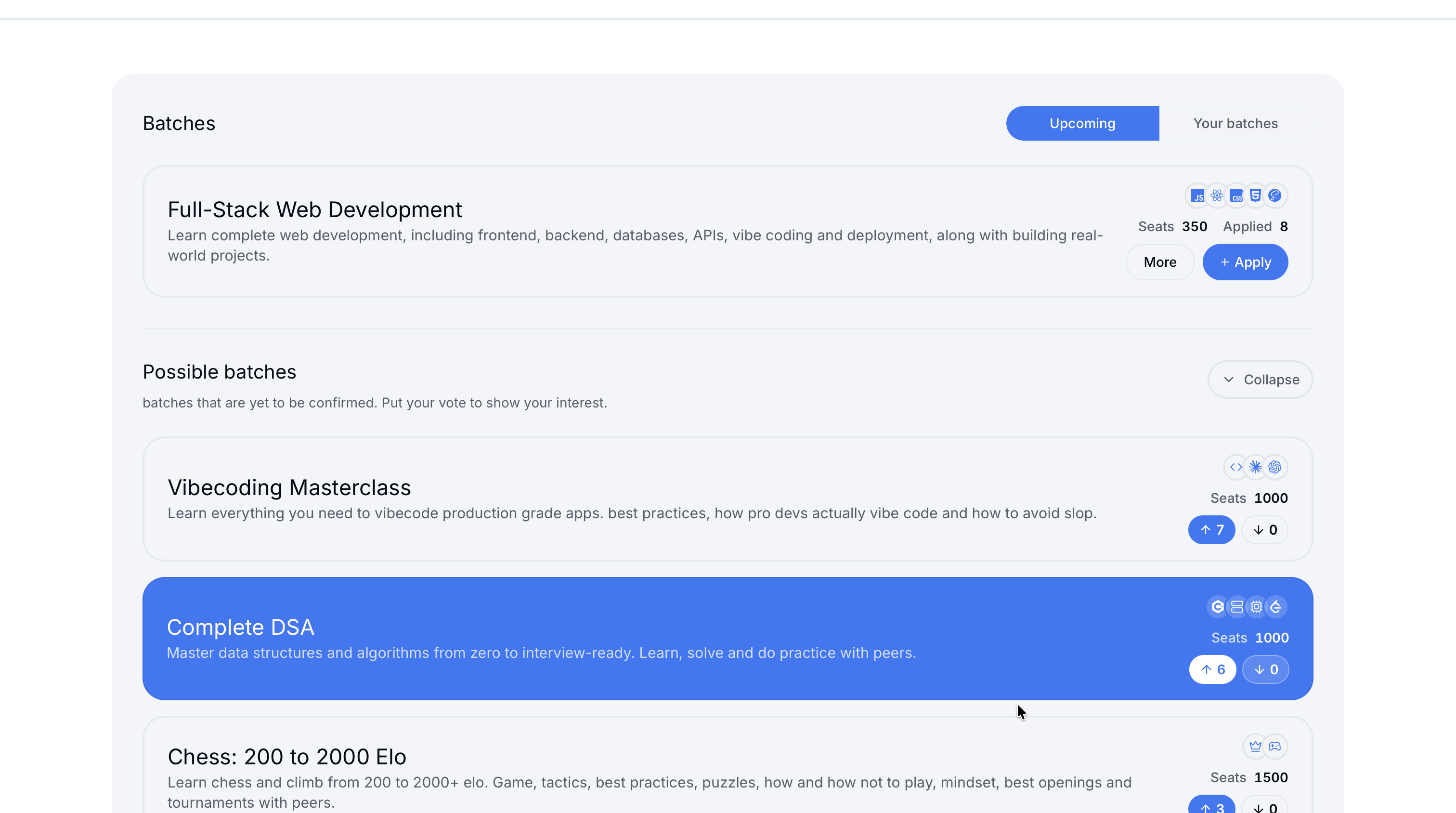The height and width of the screenshot is (813, 1456).
Task: Click the HTML5 shield icon
Action: [1255, 196]
